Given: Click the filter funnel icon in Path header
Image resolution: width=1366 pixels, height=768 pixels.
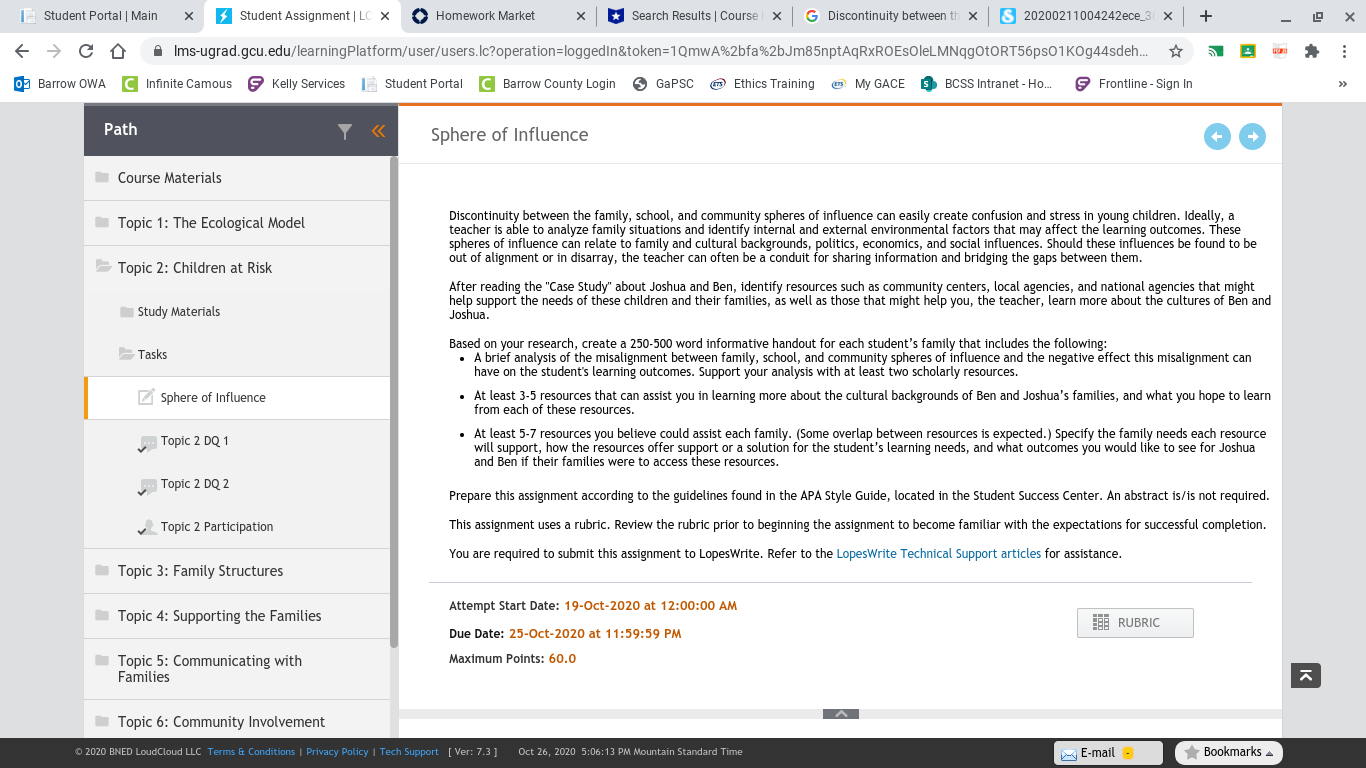Looking at the screenshot, I should [x=345, y=131].
